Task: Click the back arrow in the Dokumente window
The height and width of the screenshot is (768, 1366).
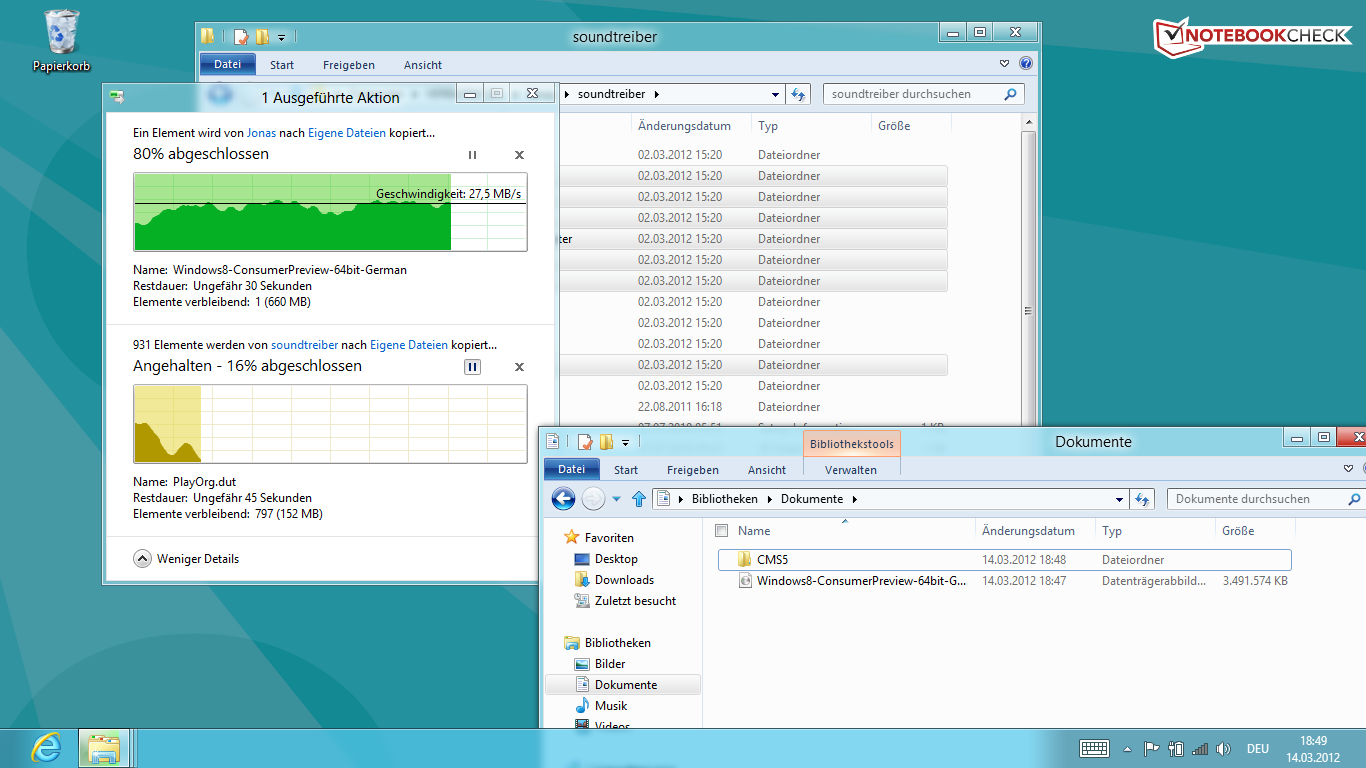Action: [563, 499]
